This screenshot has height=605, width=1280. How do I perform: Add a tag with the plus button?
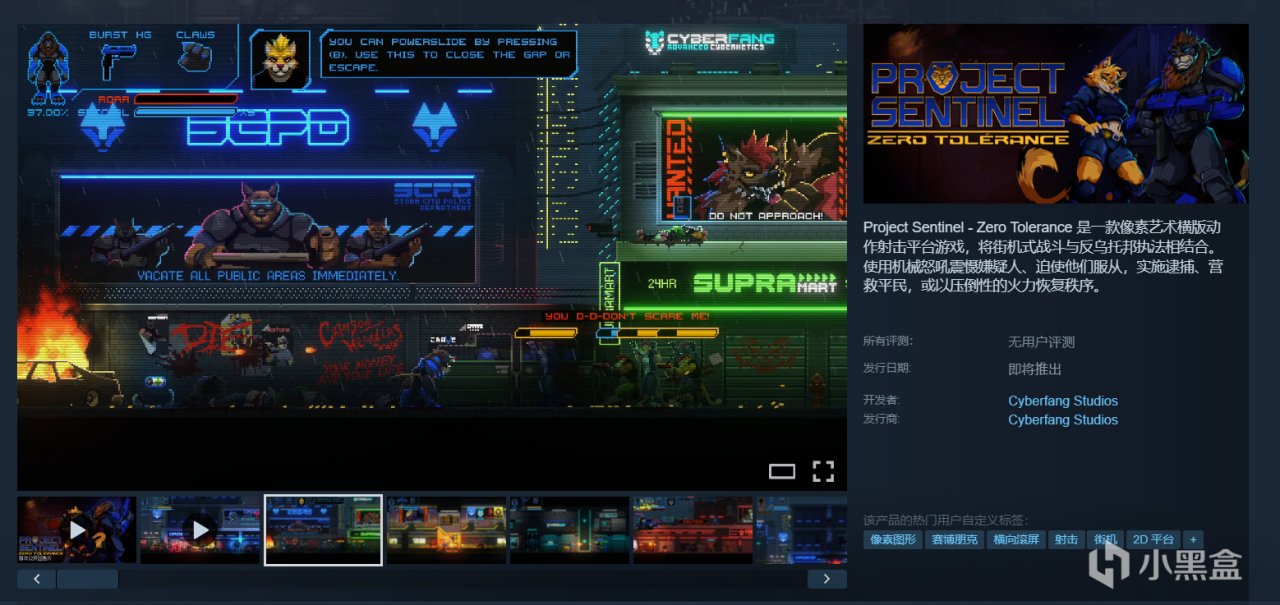(1193, 540)
